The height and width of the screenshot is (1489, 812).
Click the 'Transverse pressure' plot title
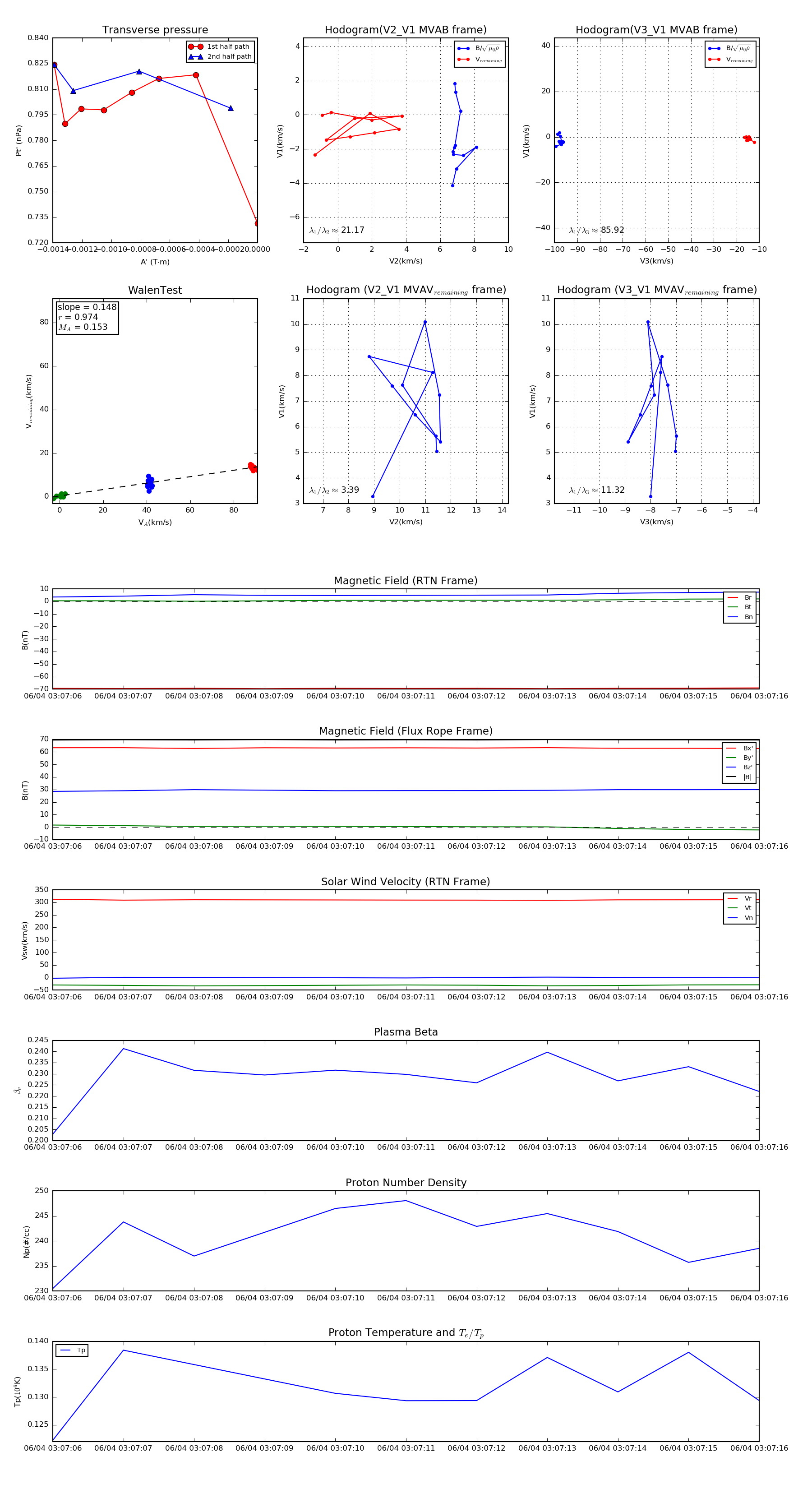tap(155, 30)
